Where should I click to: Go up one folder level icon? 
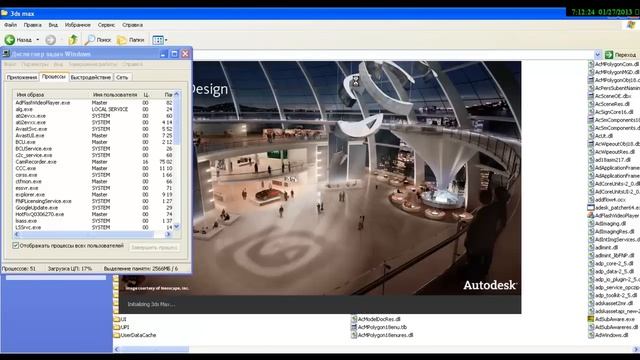(73, 40)
